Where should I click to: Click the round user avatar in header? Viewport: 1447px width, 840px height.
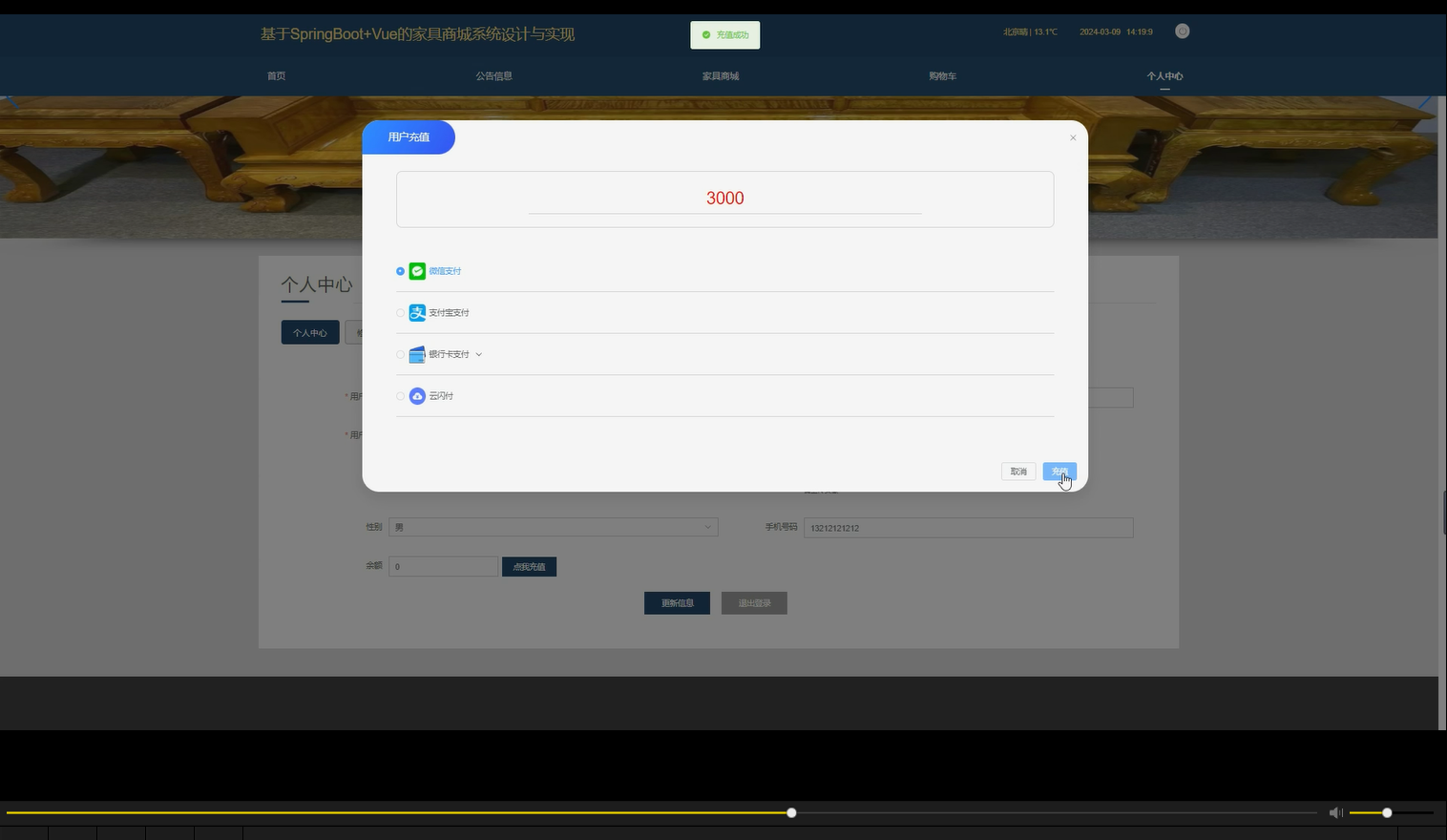click(x=1182, y=31)
